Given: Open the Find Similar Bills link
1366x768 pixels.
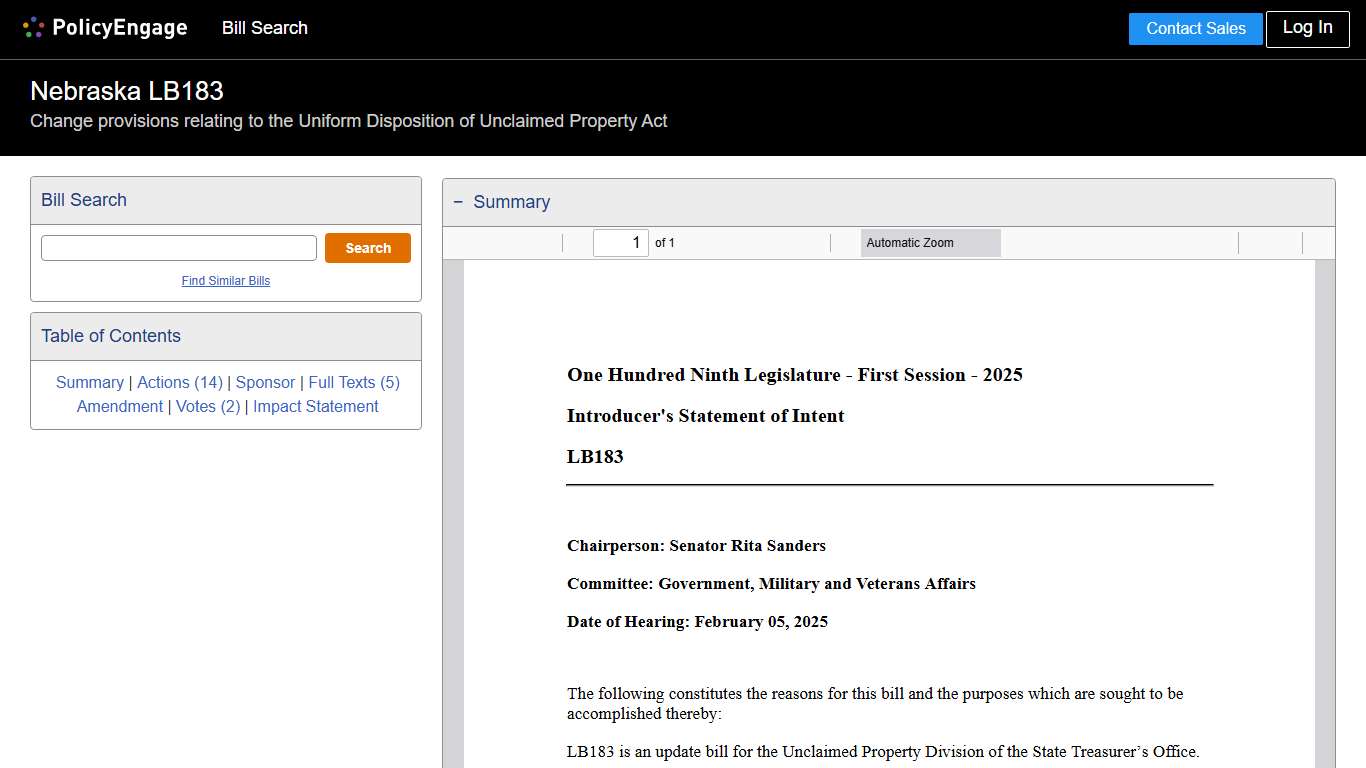Looking at the screenshot, I should click(x=225, y=281).
